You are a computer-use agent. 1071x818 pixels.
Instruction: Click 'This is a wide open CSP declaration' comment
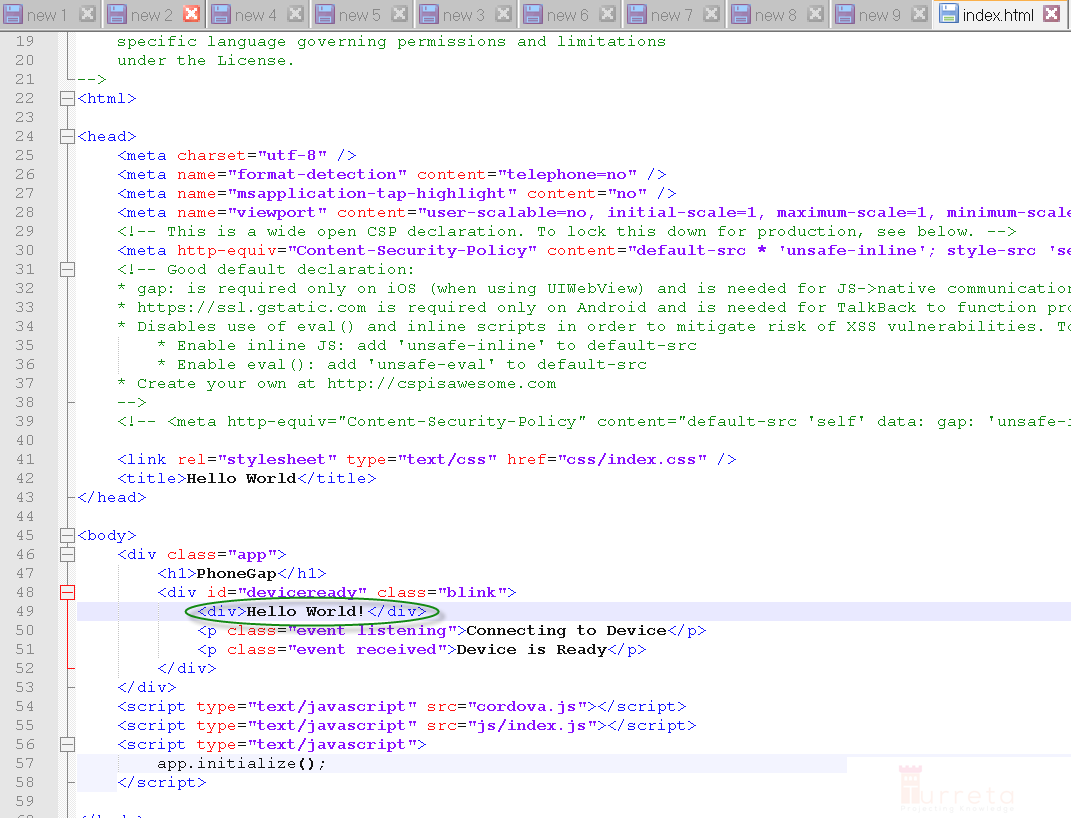click(567, 231)
